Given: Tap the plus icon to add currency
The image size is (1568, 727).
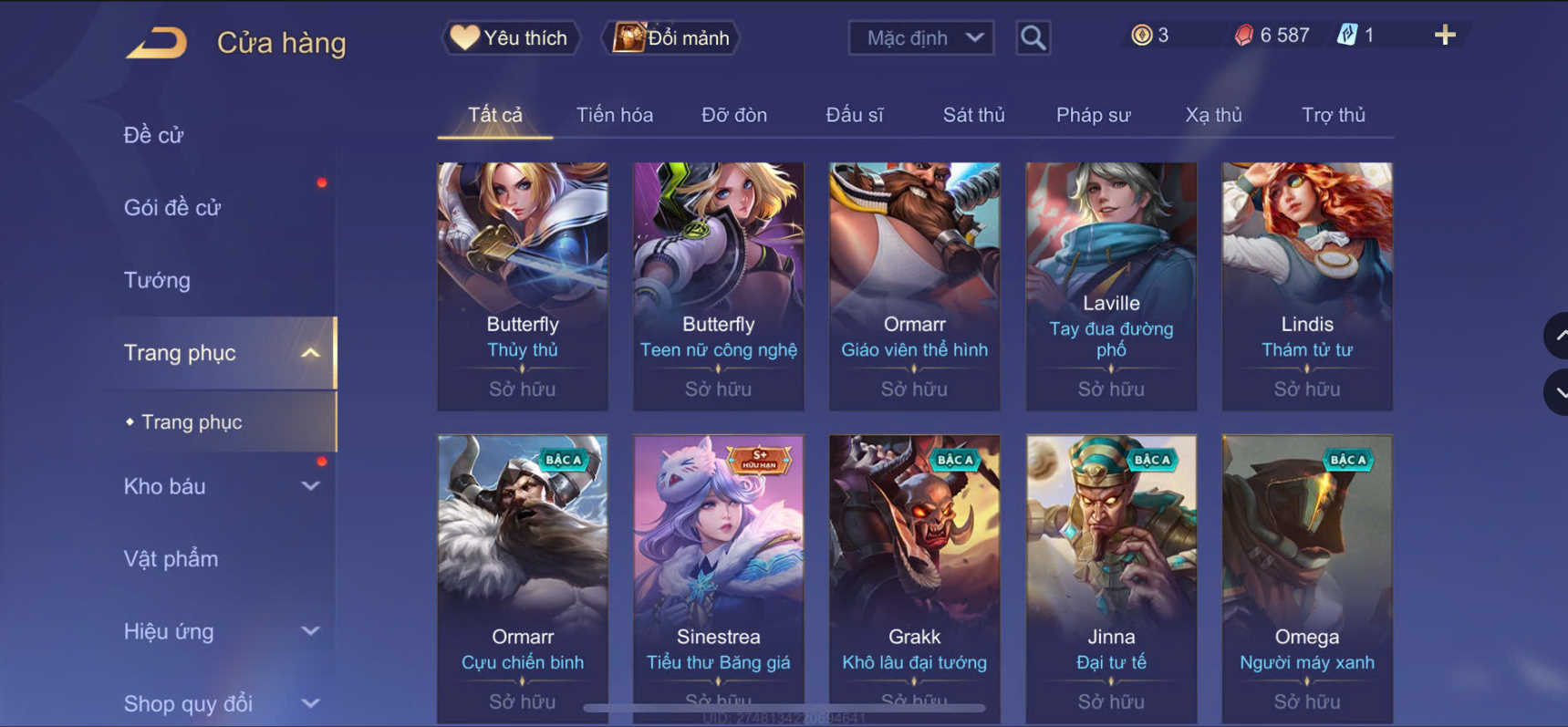Looking at the screenshot, I should pos(1445,36).
